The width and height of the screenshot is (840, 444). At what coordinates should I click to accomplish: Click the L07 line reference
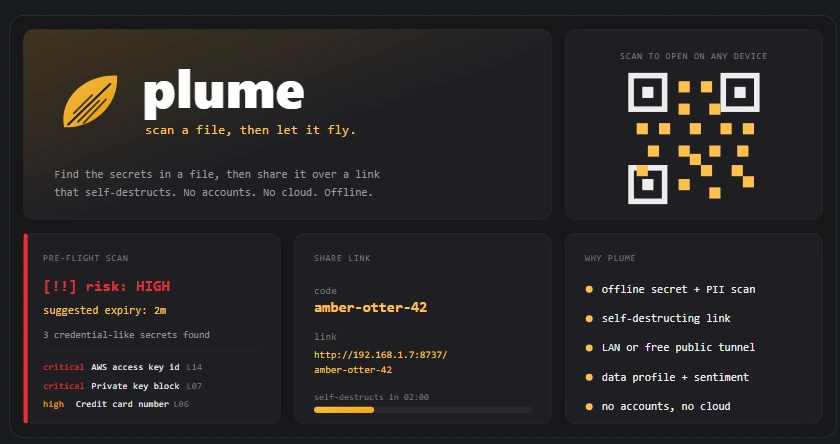tap(194, 386)
